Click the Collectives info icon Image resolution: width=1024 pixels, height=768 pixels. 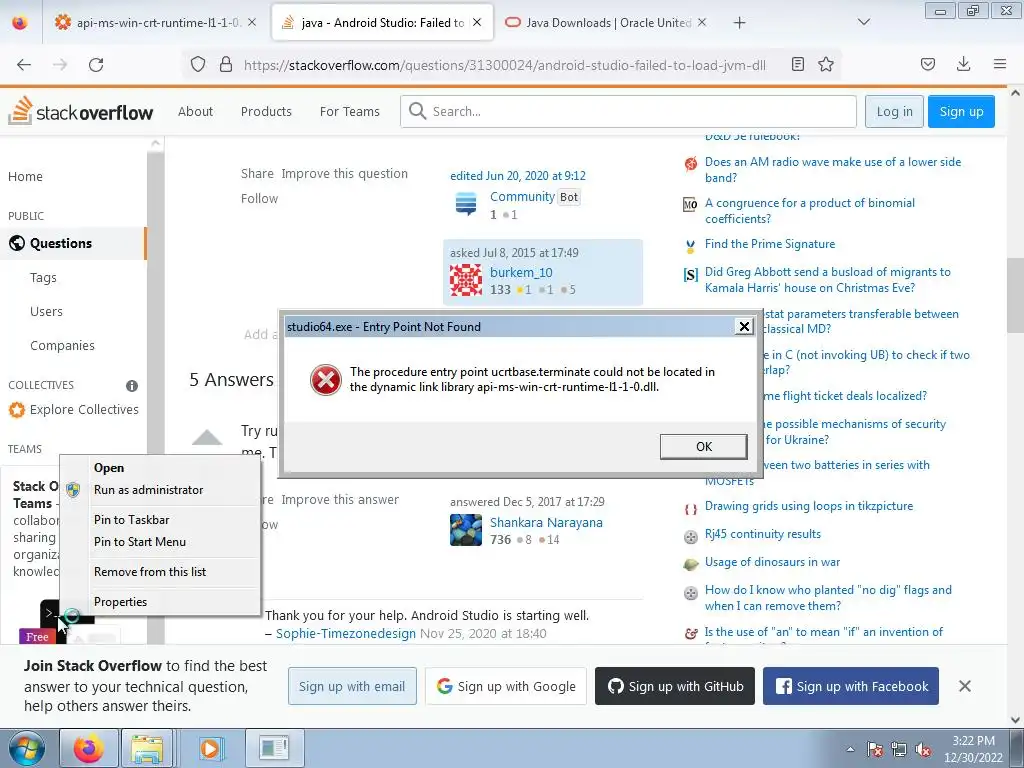132,386
